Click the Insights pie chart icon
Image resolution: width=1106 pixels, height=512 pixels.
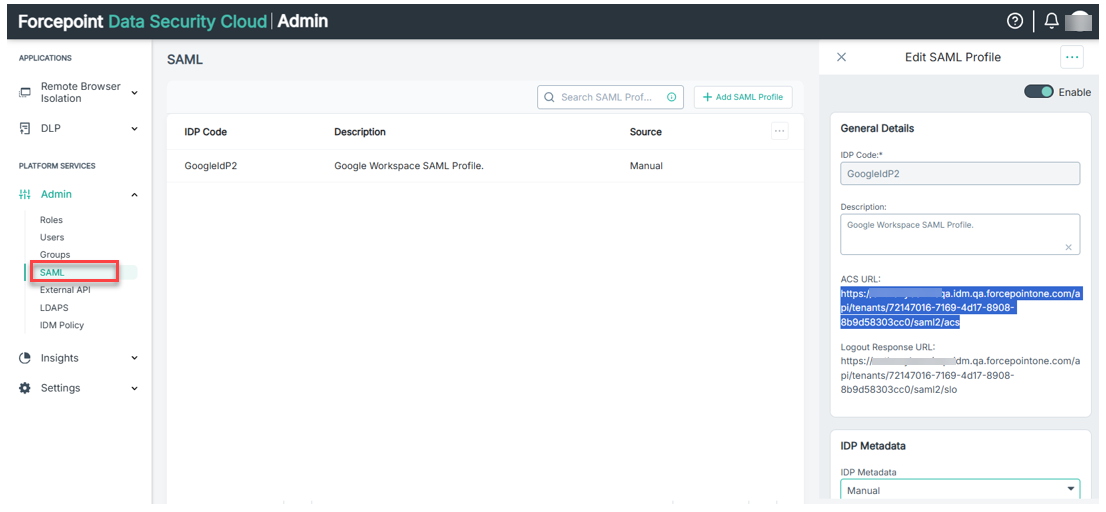click(25, 358)
